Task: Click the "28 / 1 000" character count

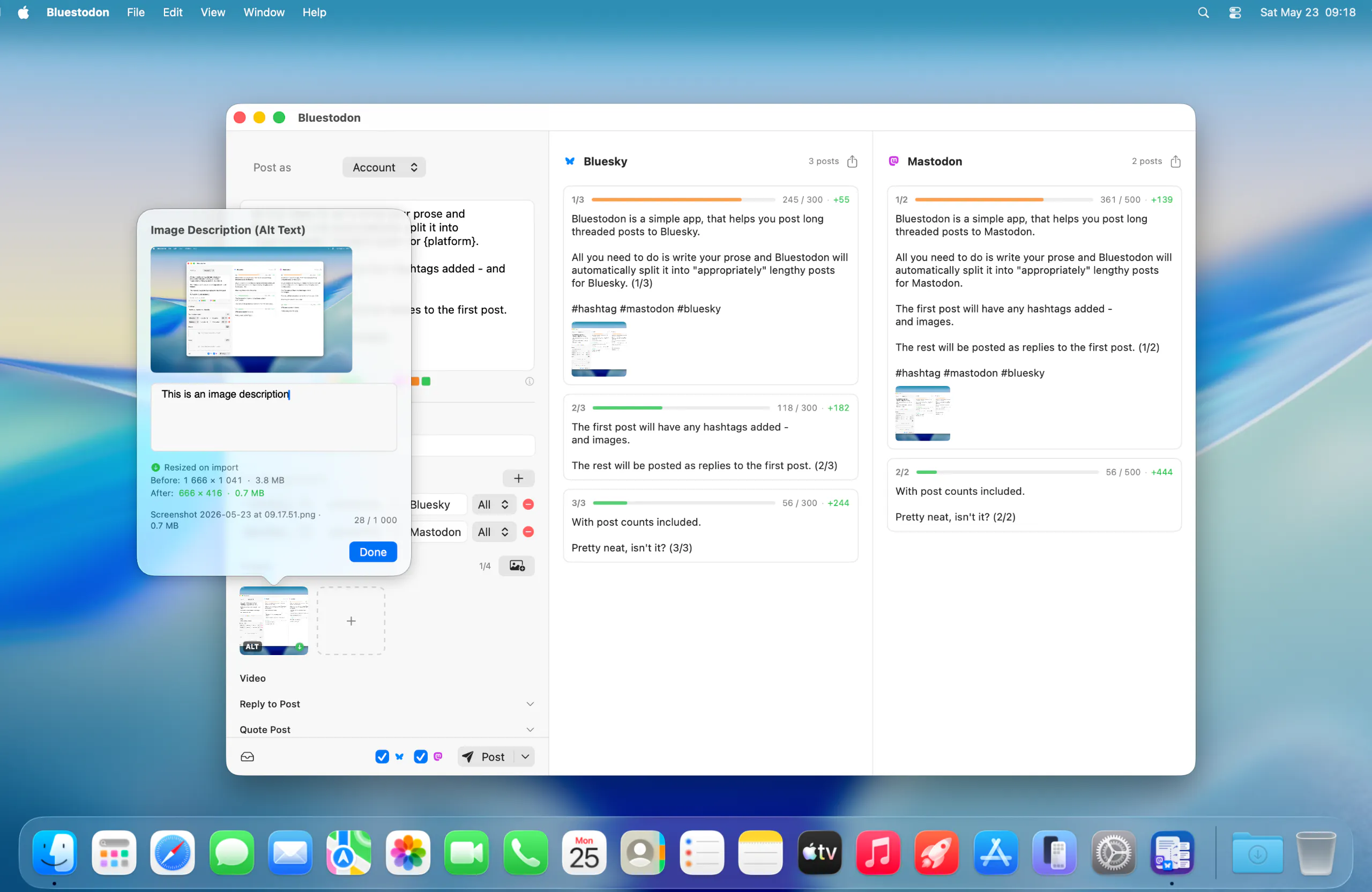Action: [375, 520]
